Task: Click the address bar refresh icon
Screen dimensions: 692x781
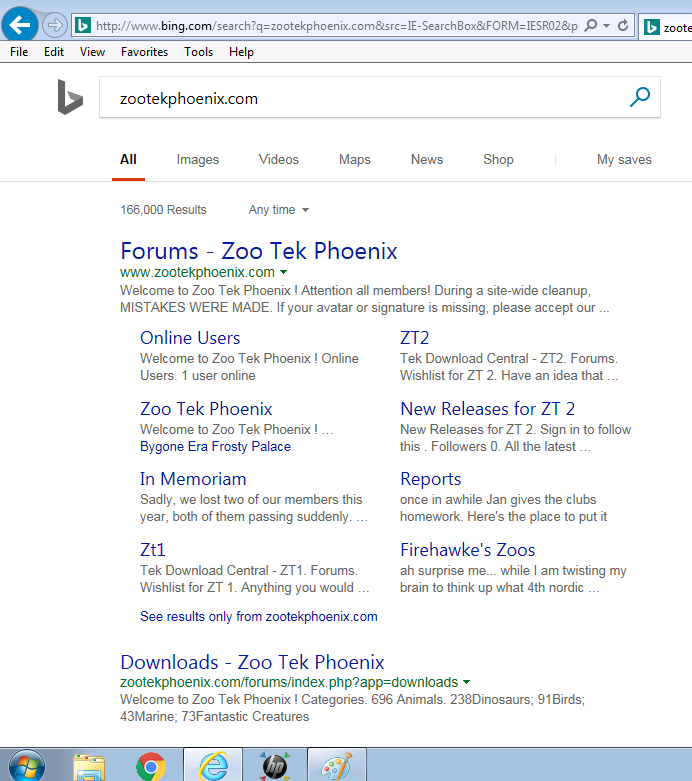Action: (624, 25)
